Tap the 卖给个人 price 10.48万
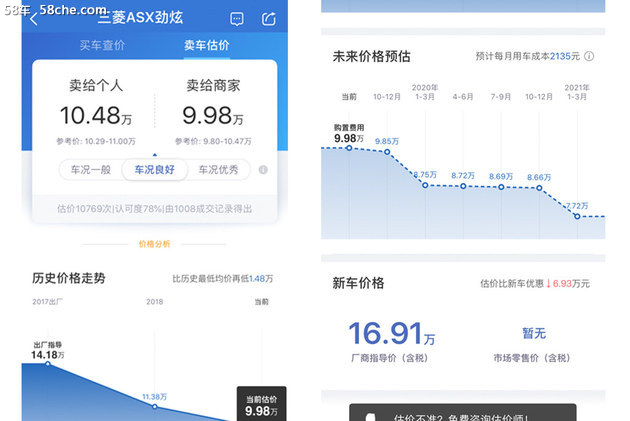Viewport: 630px width, 421px height. [x=96, y=115]
